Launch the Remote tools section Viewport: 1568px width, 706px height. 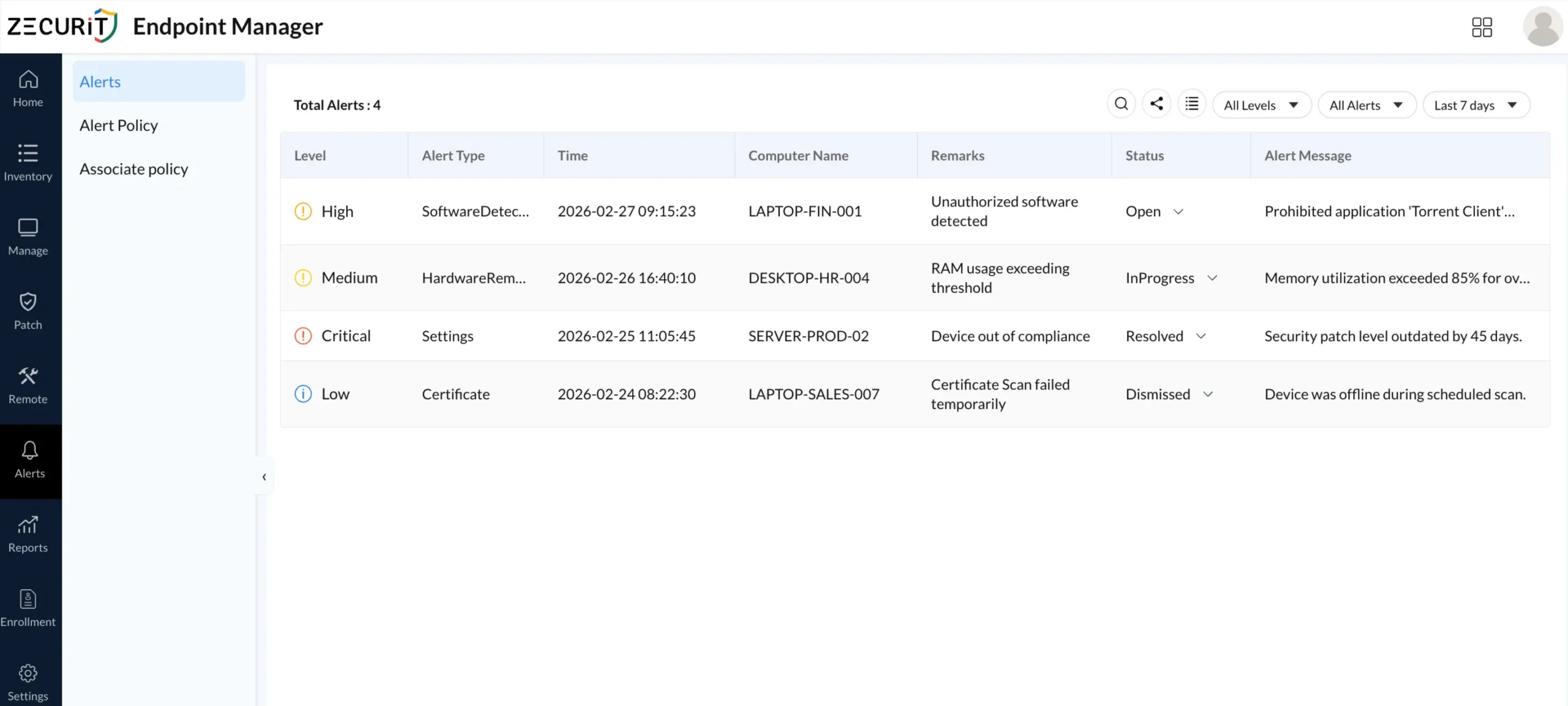pyautogui.click(x=28, y=384)
